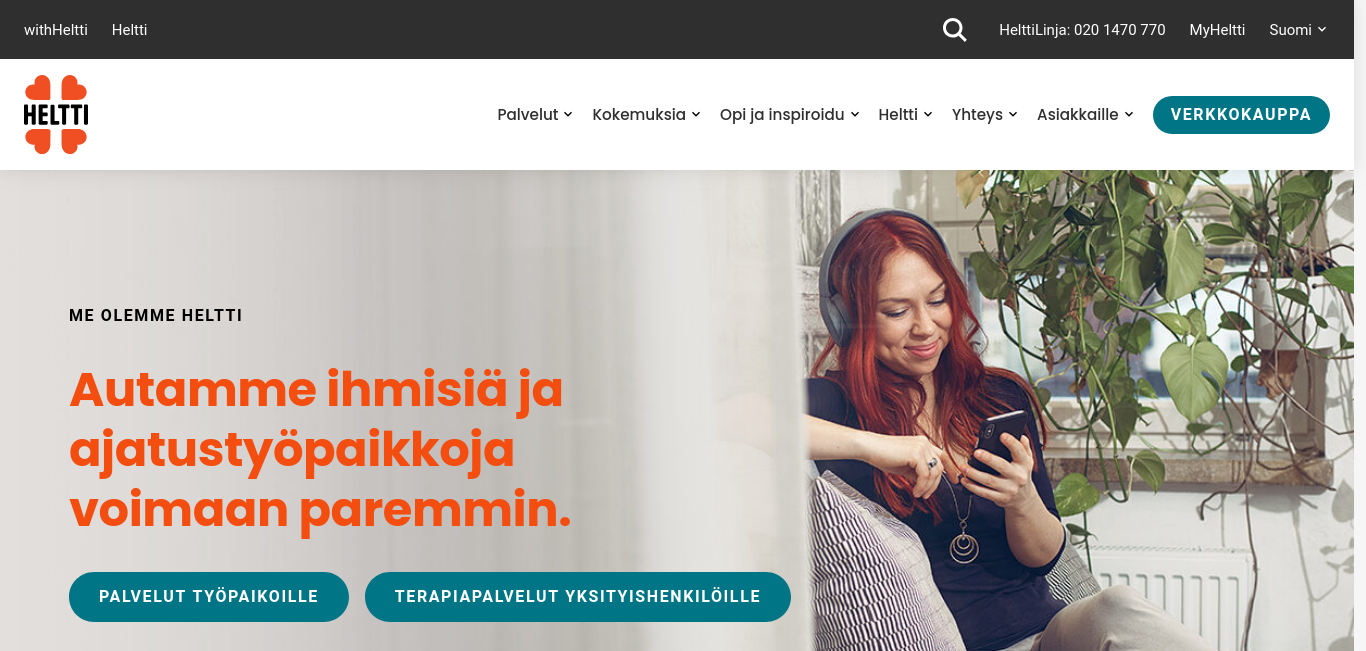This screenshot has height=651, width=1366.
Task: Click the Heltti heart logo
Action: [56, 114]
